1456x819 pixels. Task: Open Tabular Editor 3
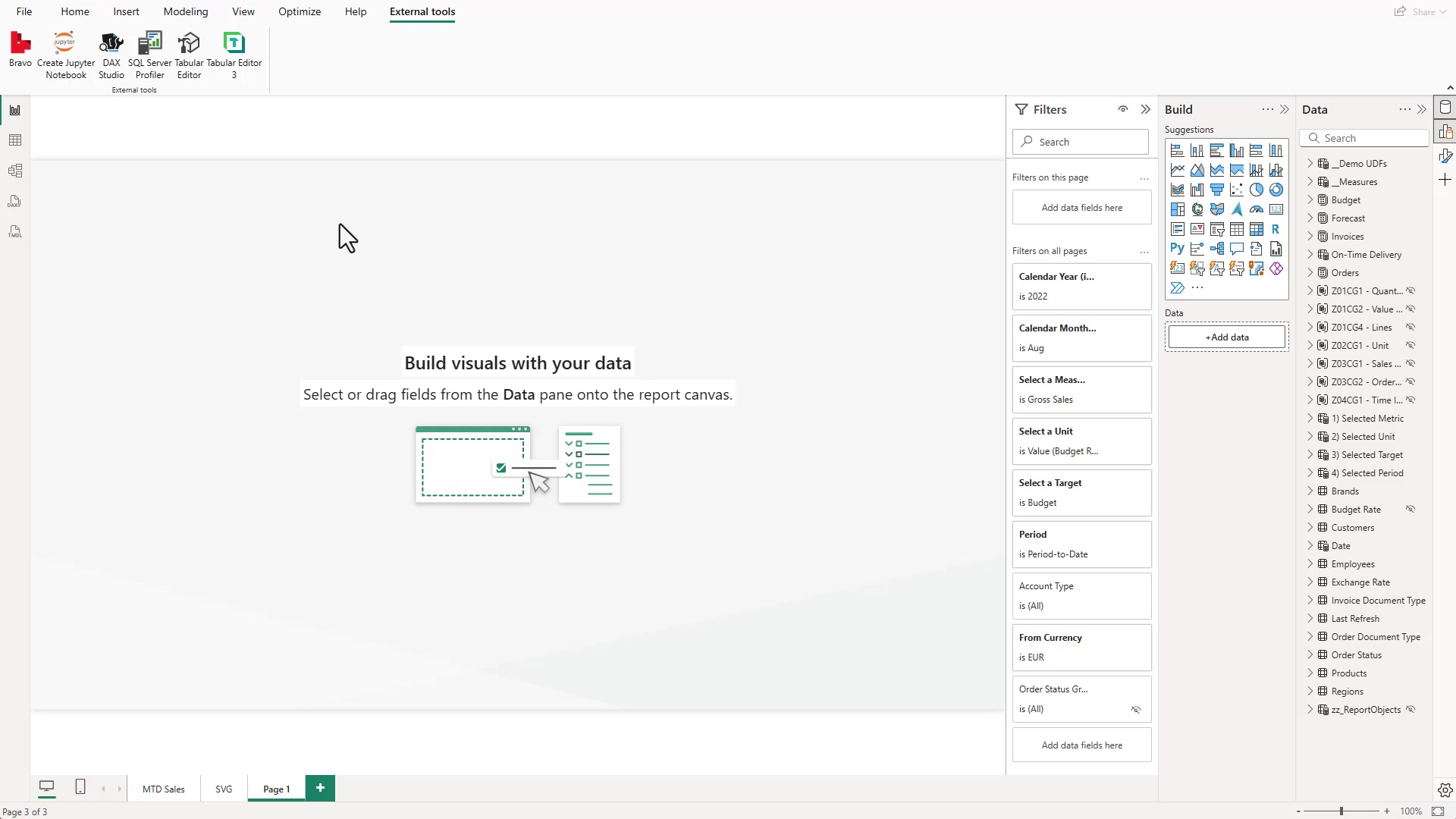point(234,55)
